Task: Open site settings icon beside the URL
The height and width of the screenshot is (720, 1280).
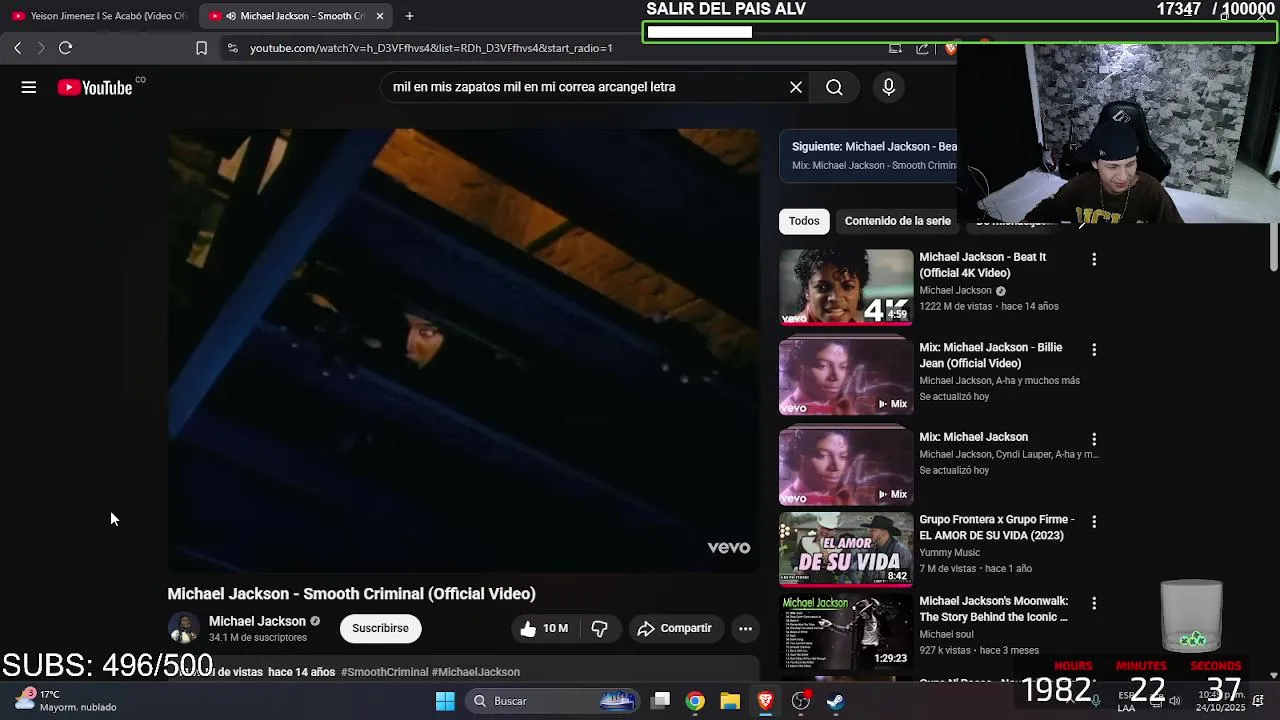Action: click(x=232, y=48)
